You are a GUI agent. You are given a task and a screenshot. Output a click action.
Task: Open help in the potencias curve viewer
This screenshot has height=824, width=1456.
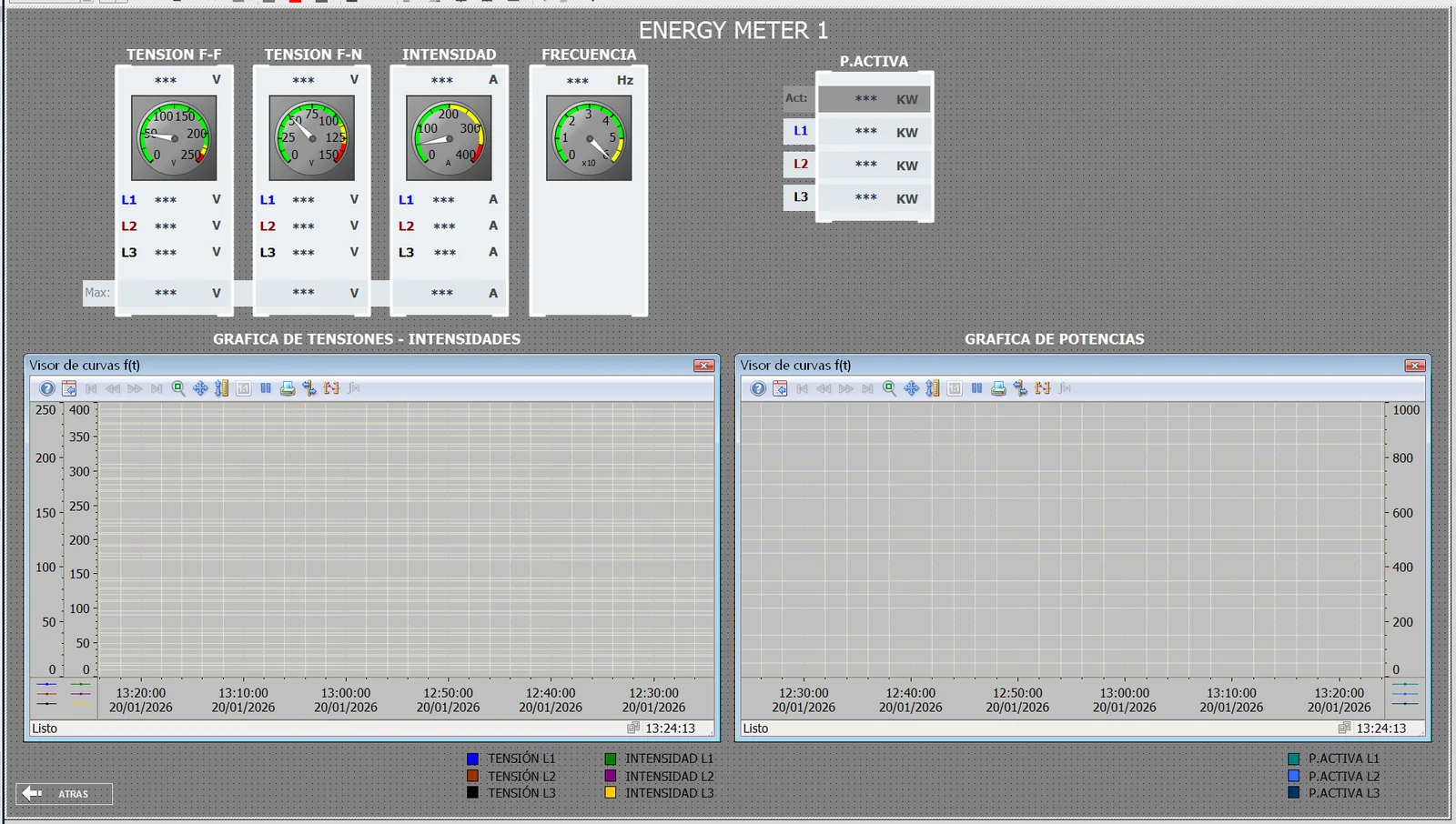click(758, 388)
